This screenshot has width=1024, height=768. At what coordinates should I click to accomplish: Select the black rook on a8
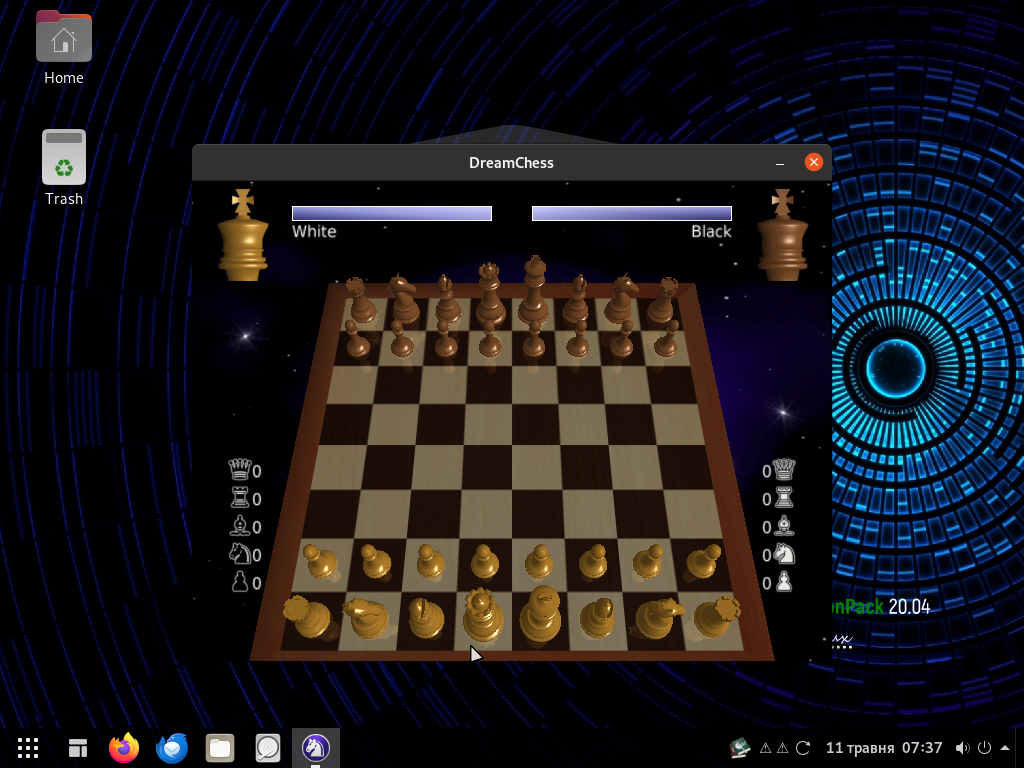[360, 300]
